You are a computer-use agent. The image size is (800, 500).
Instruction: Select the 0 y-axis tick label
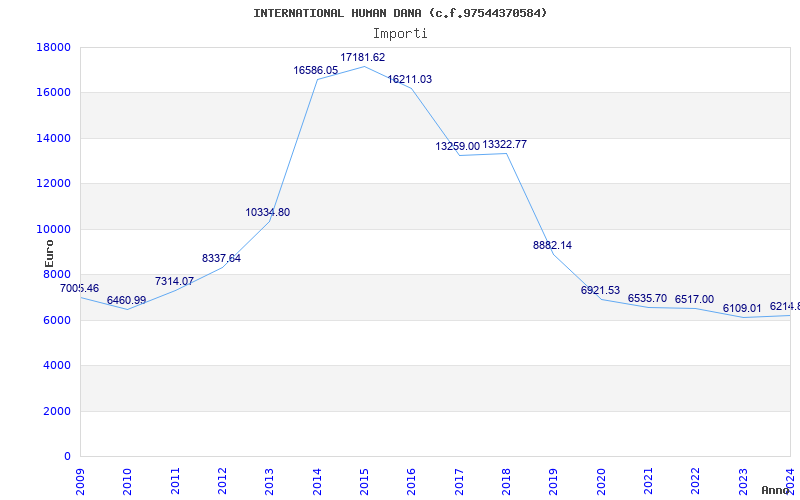click(67, 457)
